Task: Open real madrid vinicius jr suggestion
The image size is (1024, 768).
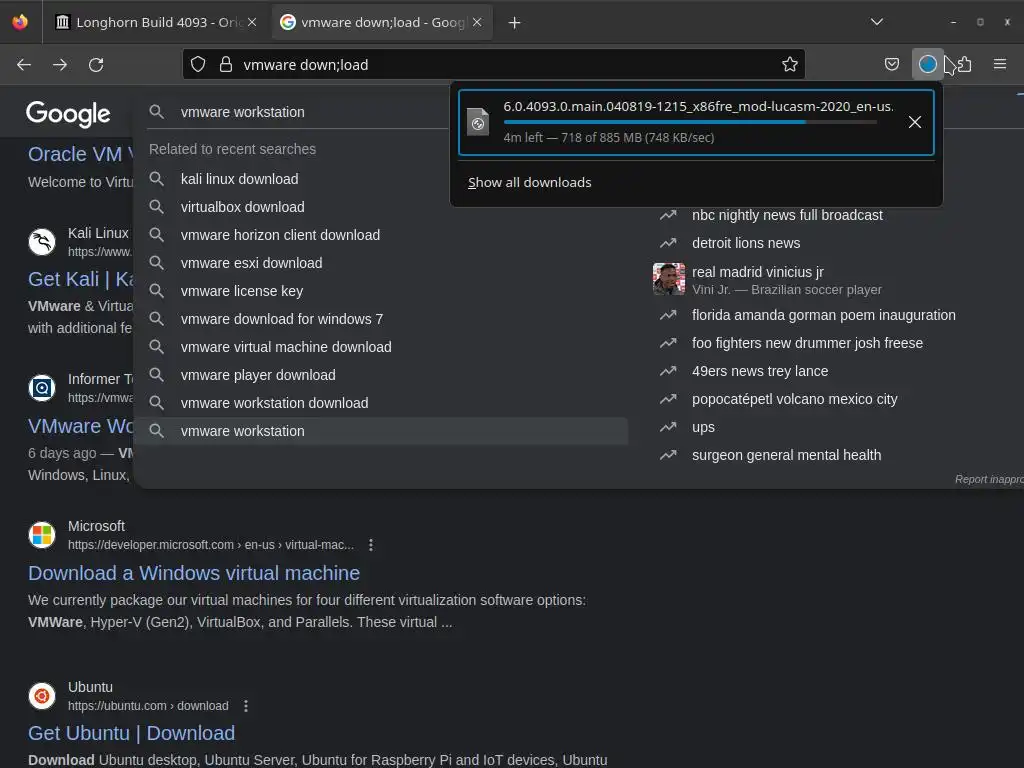Action: click(758, 272)
